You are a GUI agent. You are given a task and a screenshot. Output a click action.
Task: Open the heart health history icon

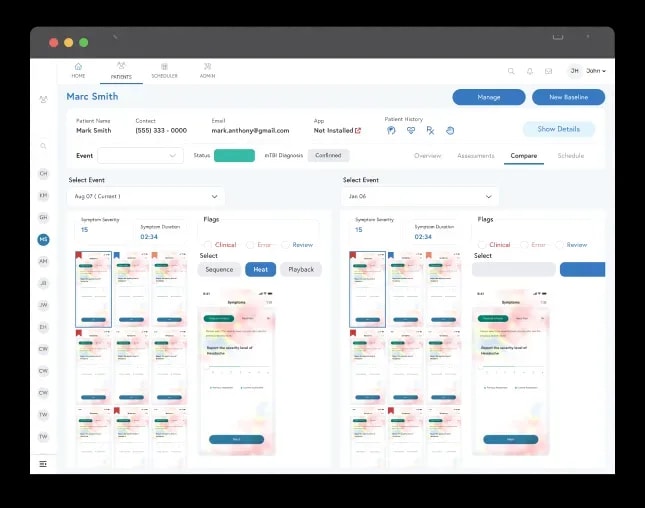pos(411,130)
